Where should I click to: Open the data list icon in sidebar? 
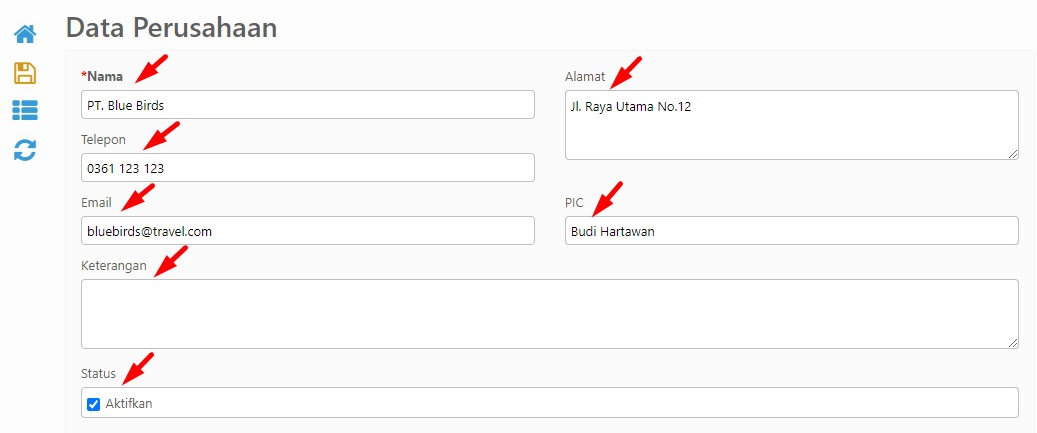25,110
